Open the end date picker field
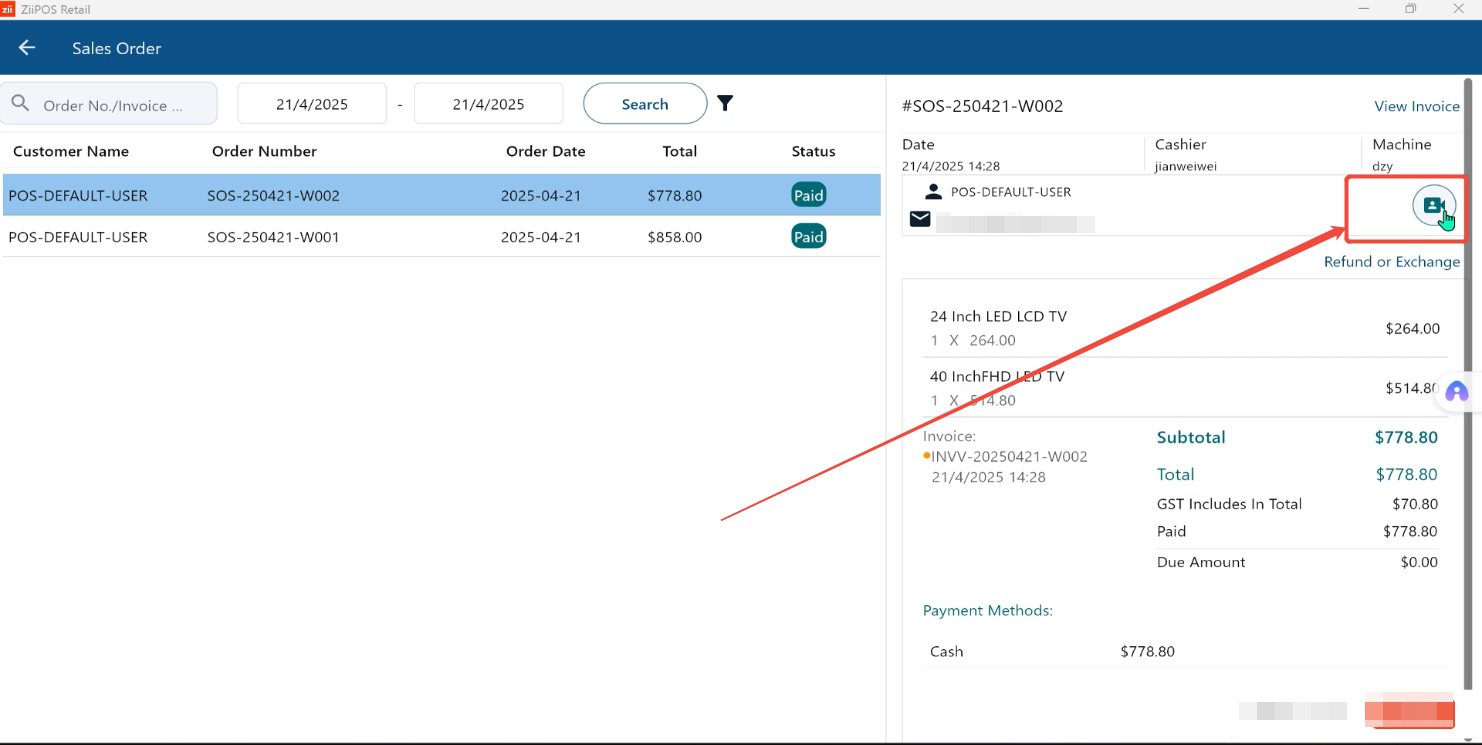Viewport: 1482px width, 745px height. click(488, 104)
